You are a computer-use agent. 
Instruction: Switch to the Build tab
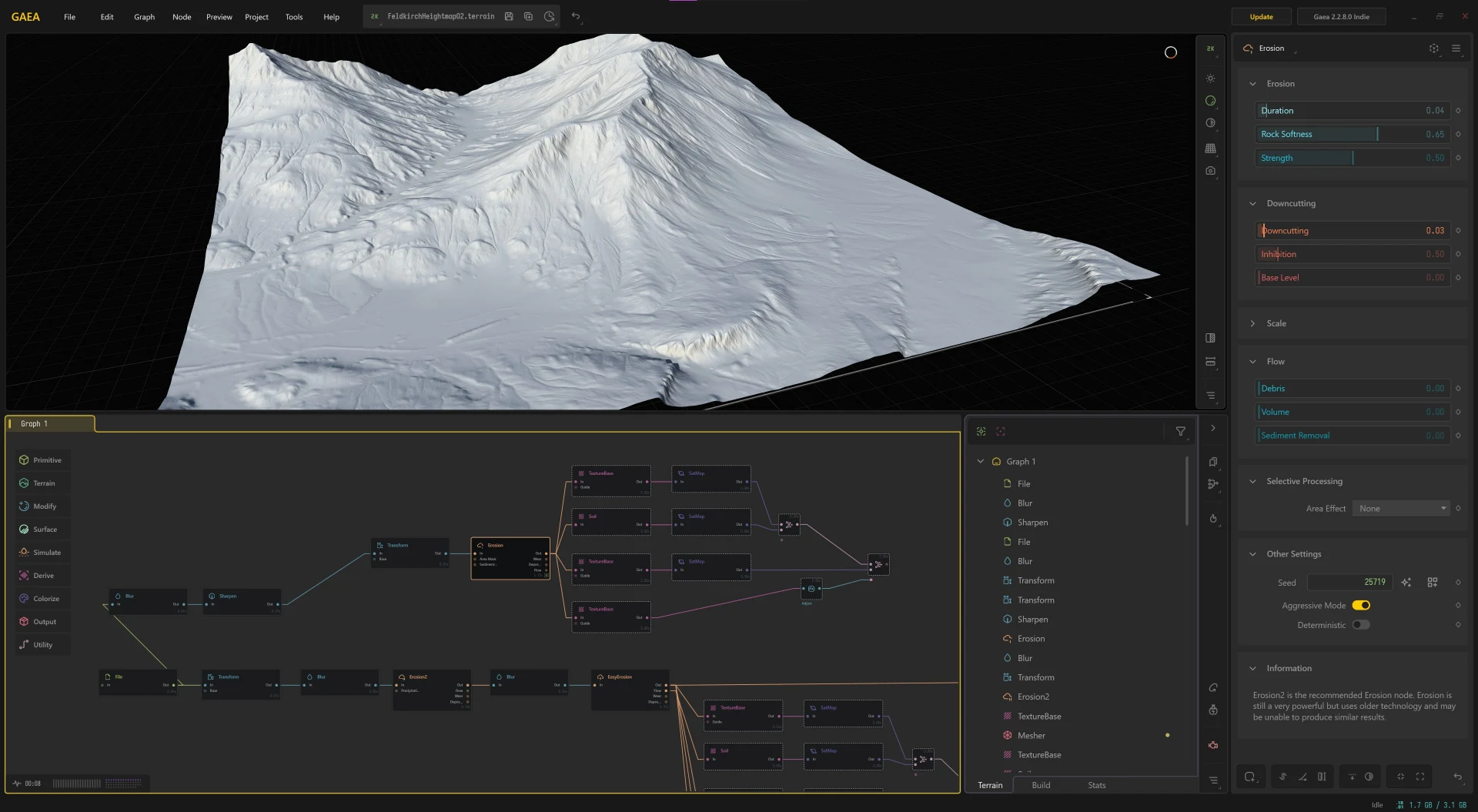(1041, 785)
